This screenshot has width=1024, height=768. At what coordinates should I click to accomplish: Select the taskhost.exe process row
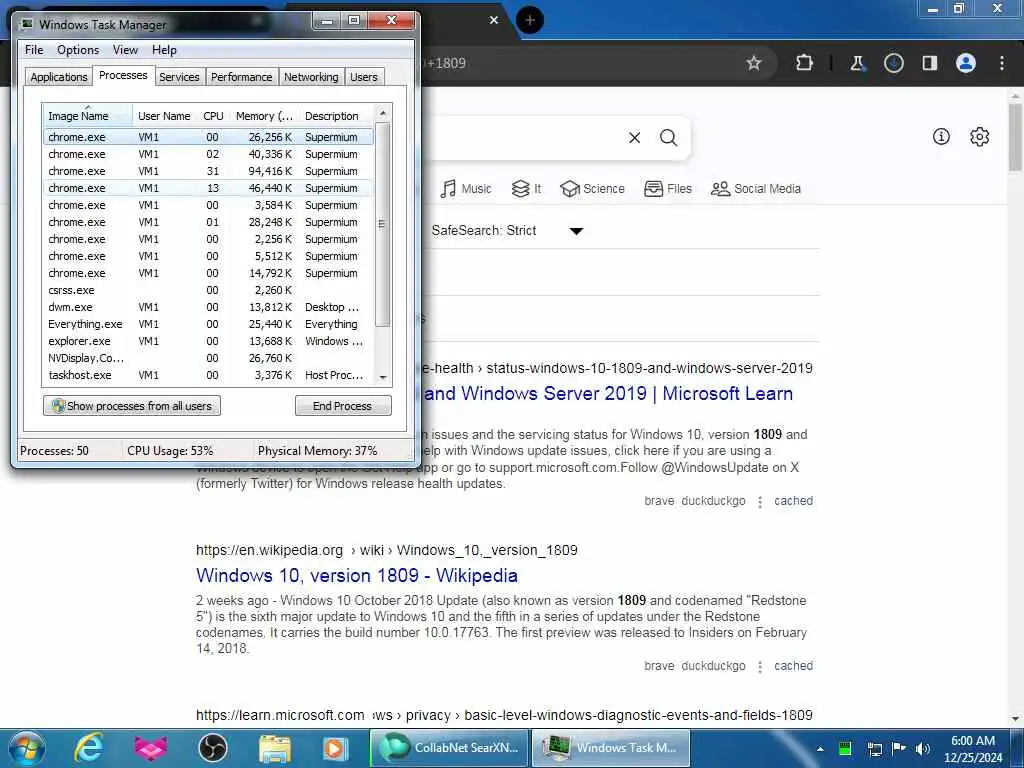(208, 375)
